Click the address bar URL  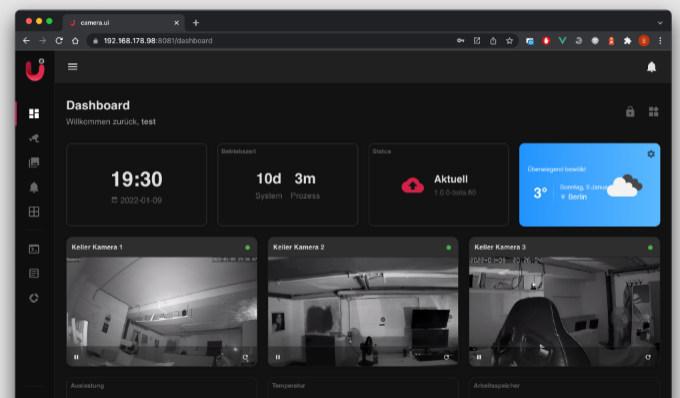158,41
